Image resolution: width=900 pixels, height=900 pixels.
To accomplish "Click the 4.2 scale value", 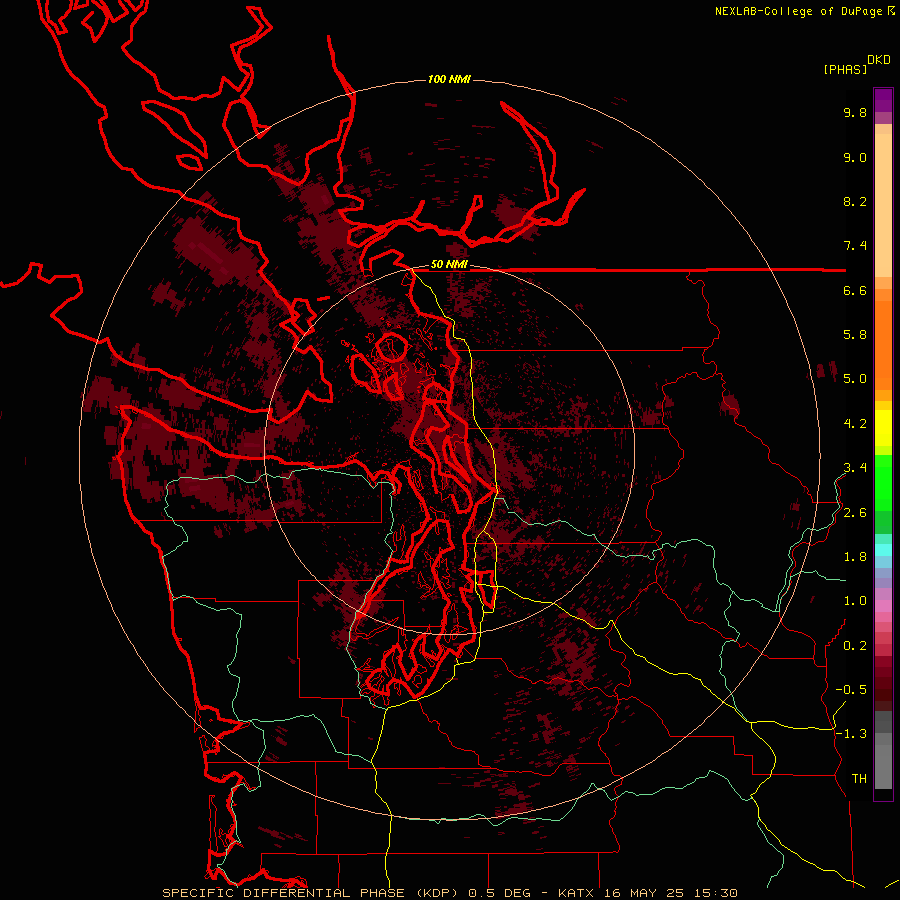I will pos(855,424).
